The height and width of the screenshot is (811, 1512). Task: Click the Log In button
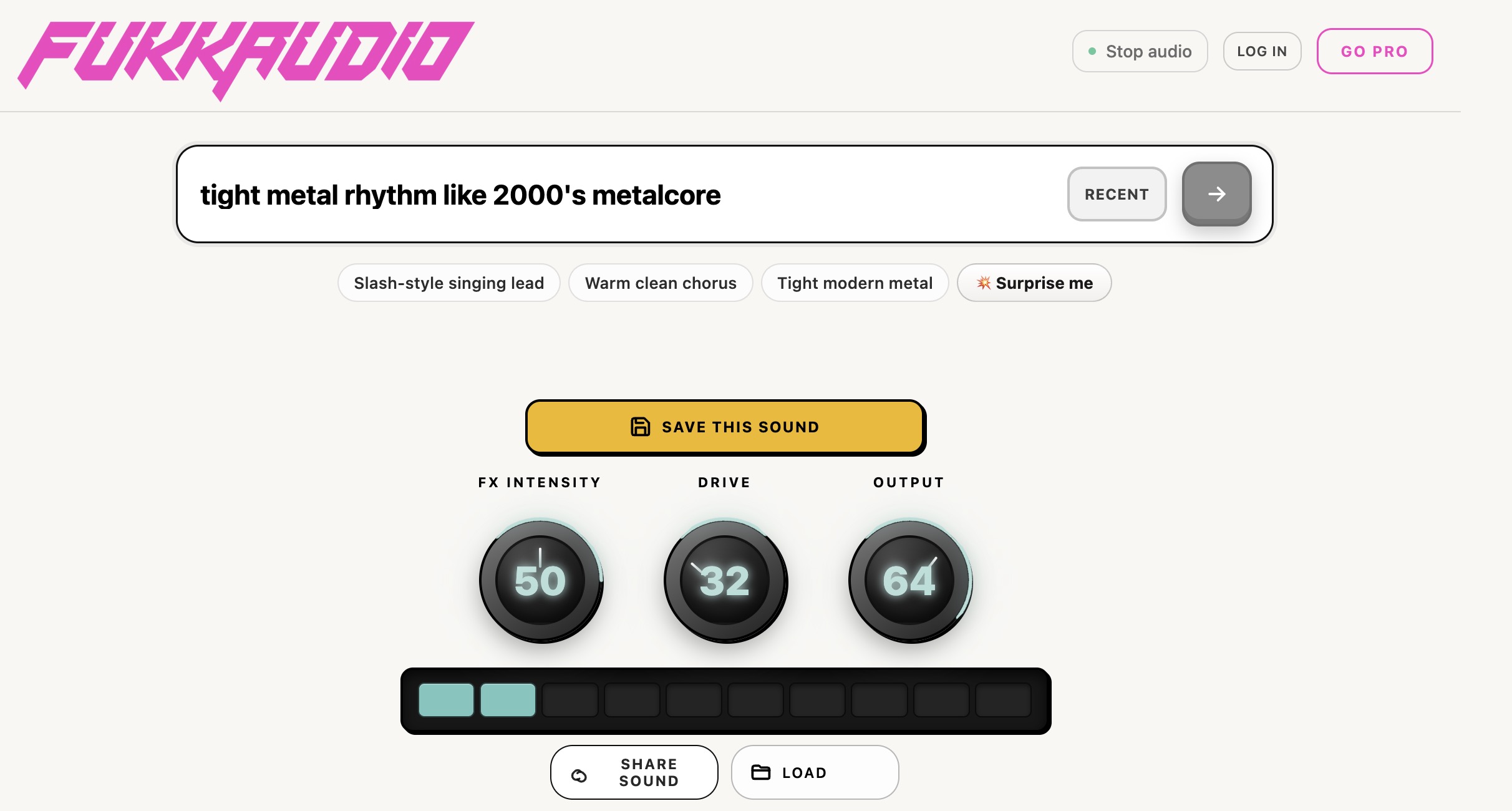point(1262,51)
